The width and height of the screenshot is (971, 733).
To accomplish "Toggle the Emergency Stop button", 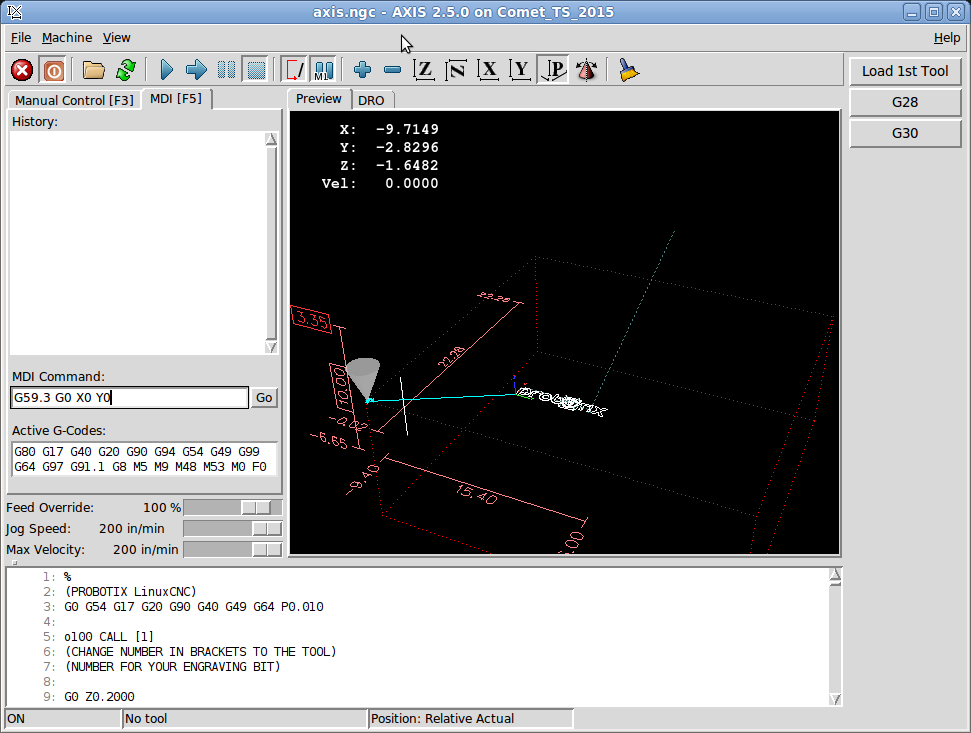I will [x=22, y=70].
